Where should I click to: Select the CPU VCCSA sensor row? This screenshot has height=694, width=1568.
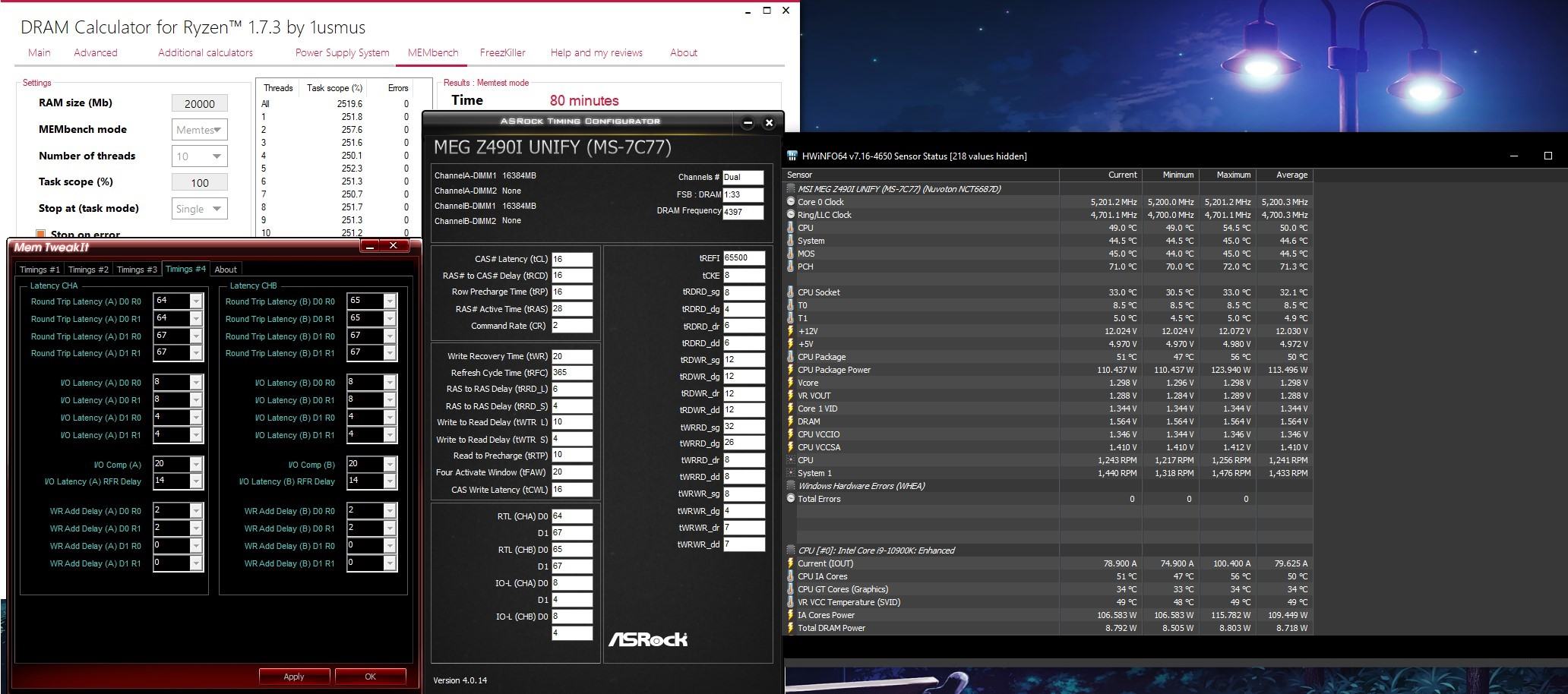point(1048,447)
